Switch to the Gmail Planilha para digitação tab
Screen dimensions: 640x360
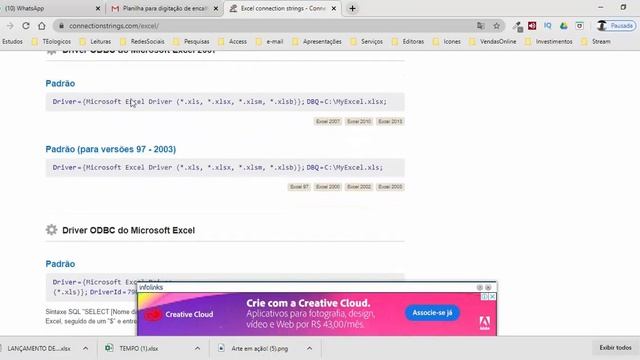click(x=164, y=8)
